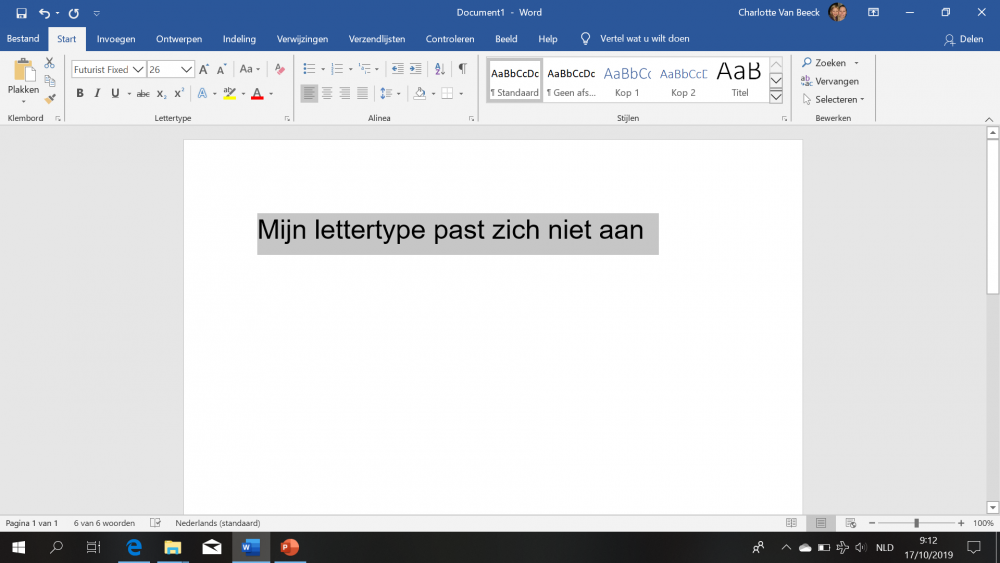Click the Grow Font size icon
This screenshot has width=1000, height=563.
[204, 69]
